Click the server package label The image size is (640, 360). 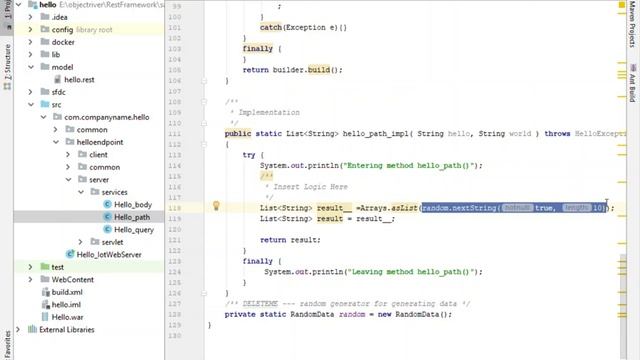tap(99, 180)
